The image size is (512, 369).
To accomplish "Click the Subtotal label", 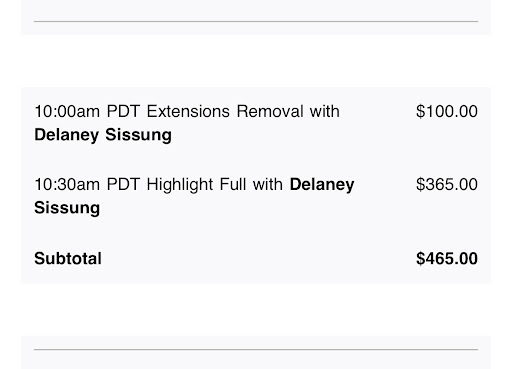I will (68, 259).
